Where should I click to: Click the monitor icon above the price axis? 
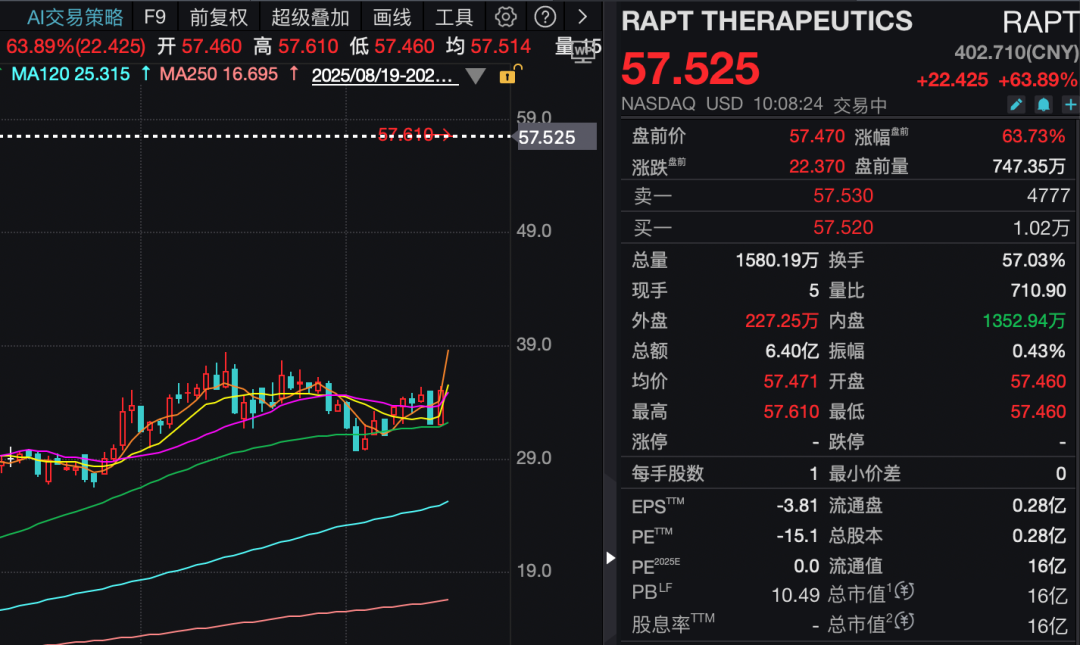[x=583, y=52]
